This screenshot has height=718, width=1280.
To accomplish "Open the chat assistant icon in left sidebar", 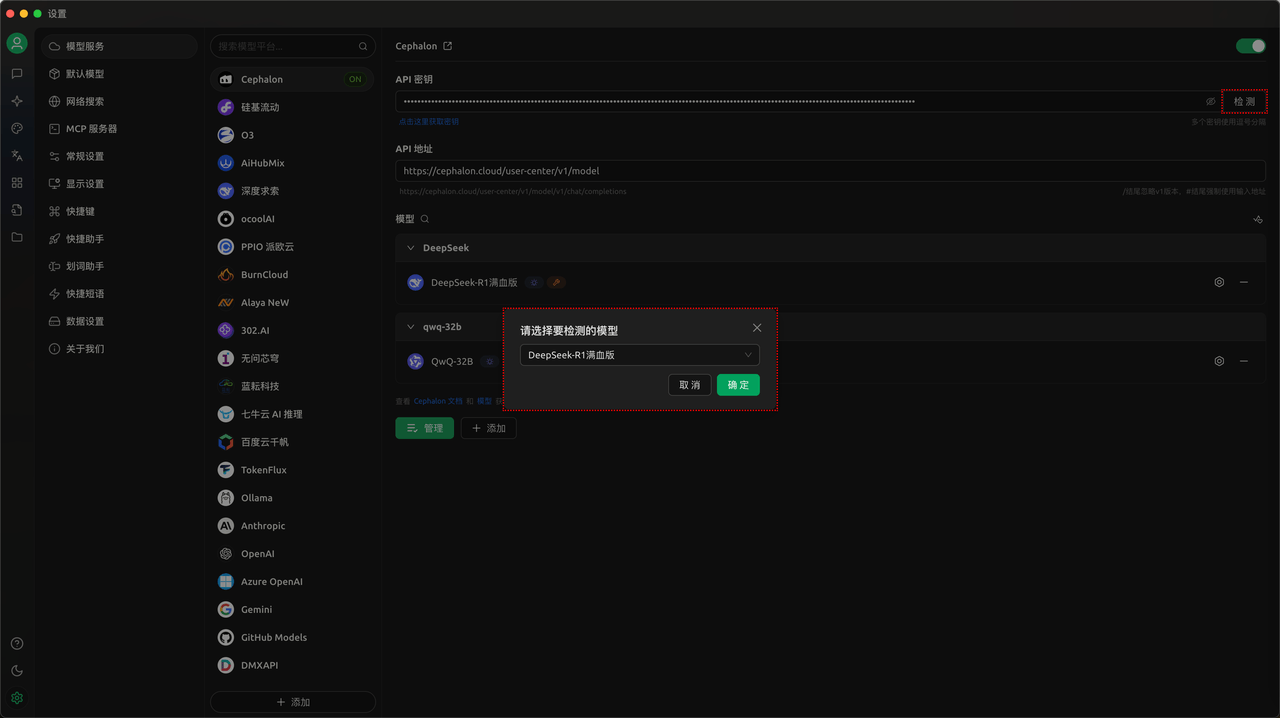I will (17, 74).
